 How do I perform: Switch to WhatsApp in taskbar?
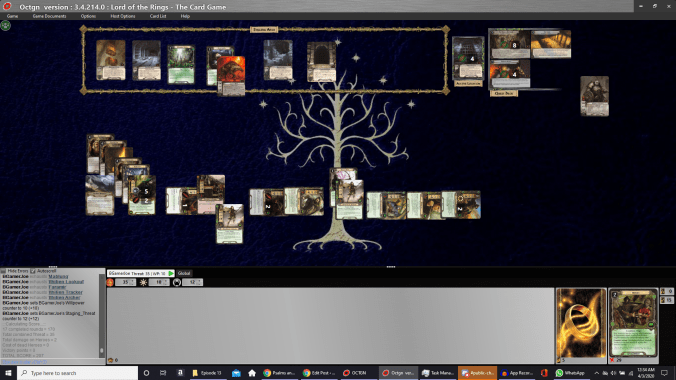pyautogui.click(x=571, y=373)
